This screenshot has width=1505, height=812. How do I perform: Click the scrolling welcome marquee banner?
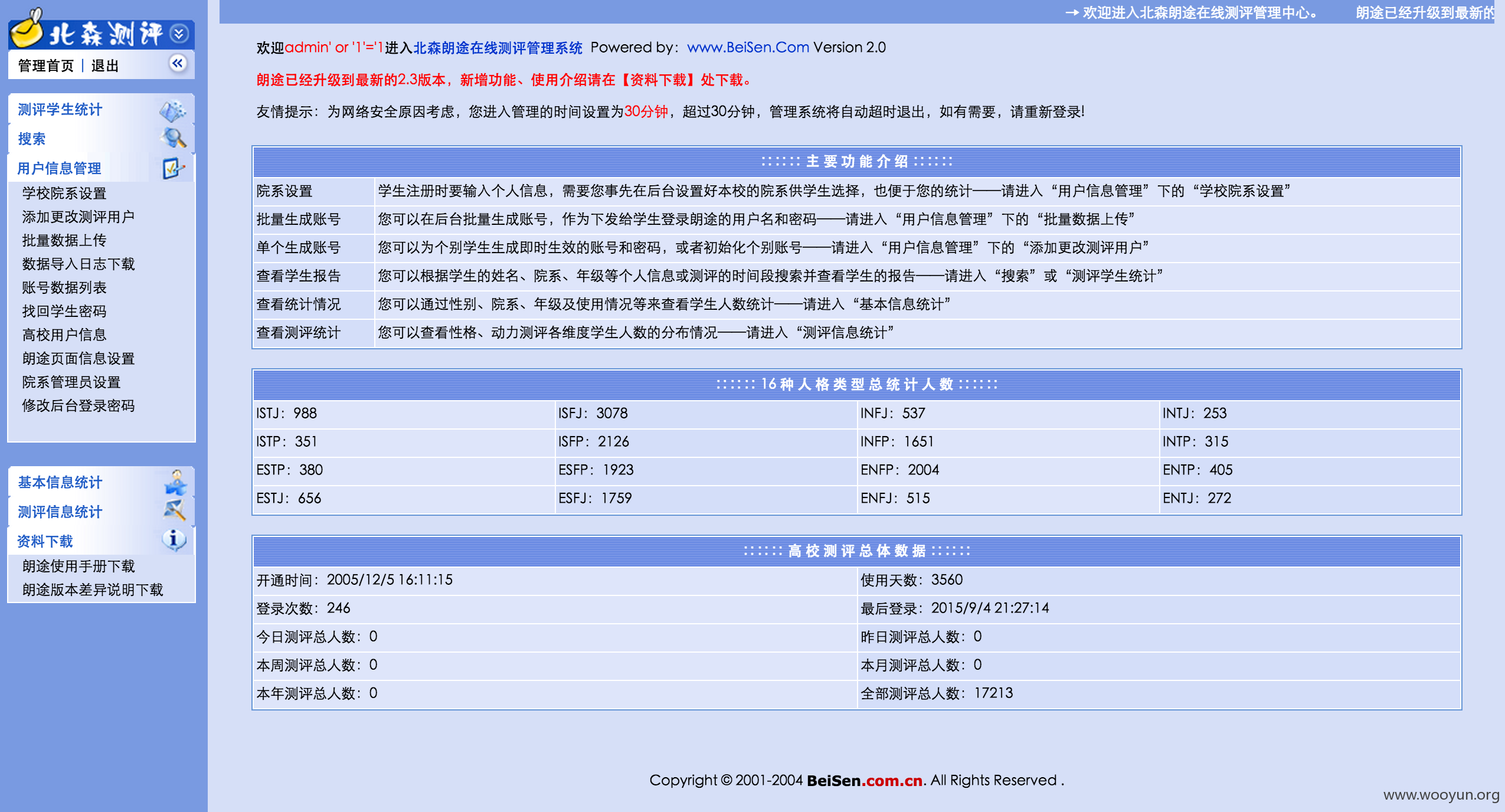[857, 12]
